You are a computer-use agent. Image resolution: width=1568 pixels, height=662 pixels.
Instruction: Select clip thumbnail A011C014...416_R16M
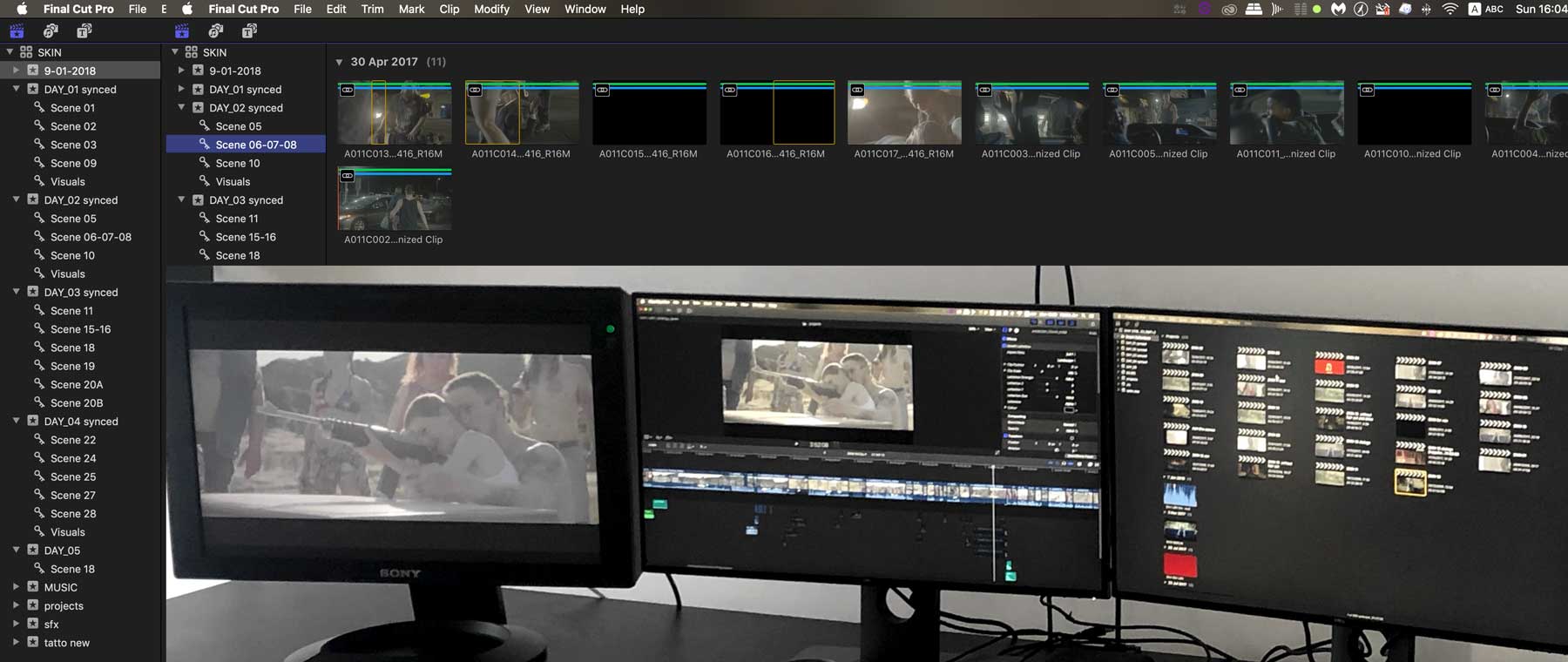pyautogui.click(x=522, y=113)
